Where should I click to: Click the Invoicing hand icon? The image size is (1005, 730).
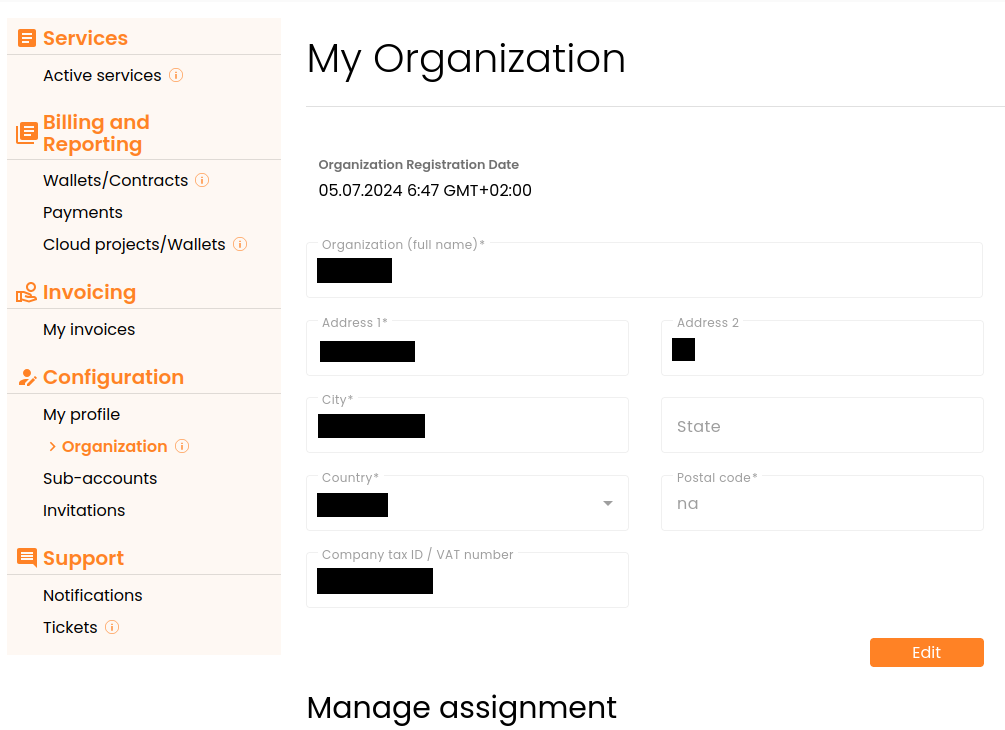(27, 293)
